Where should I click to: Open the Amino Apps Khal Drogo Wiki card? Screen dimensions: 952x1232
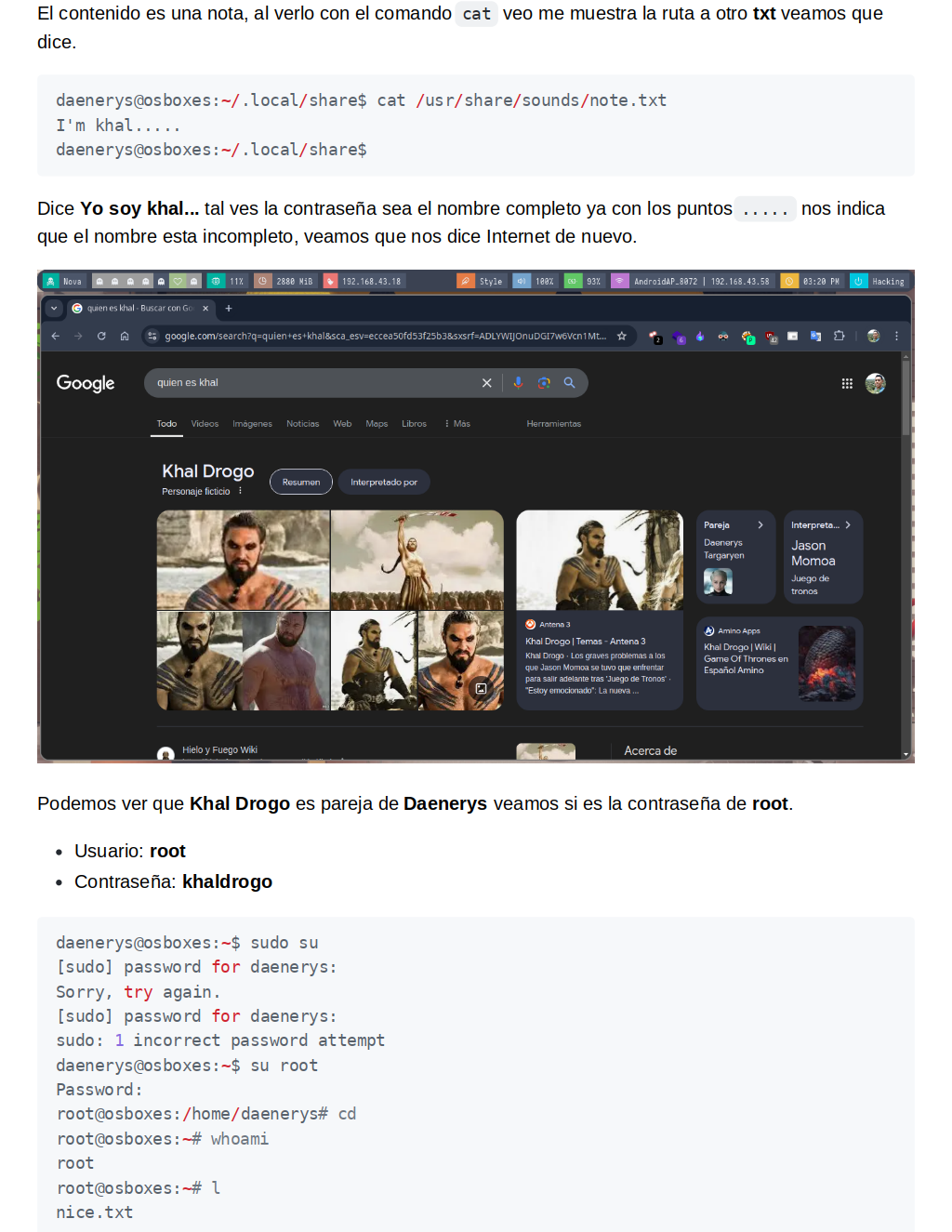tap(779, 664)
